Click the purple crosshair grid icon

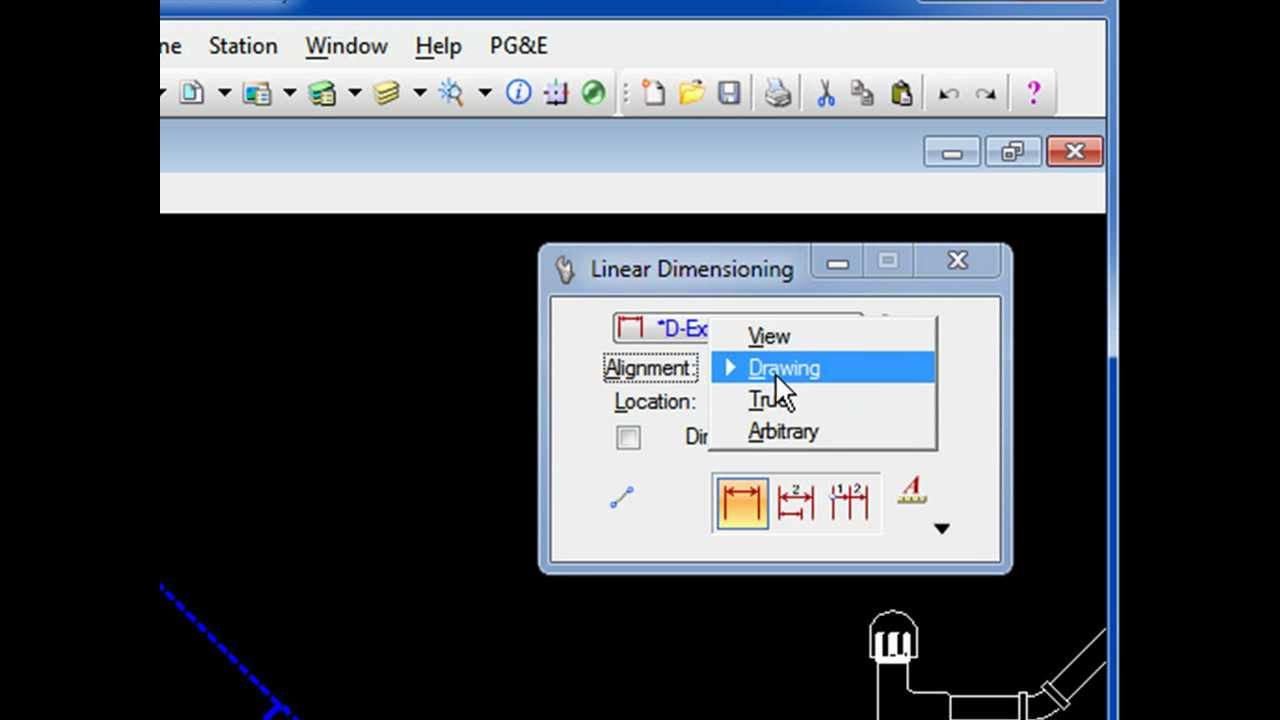(x=555, y=93)
